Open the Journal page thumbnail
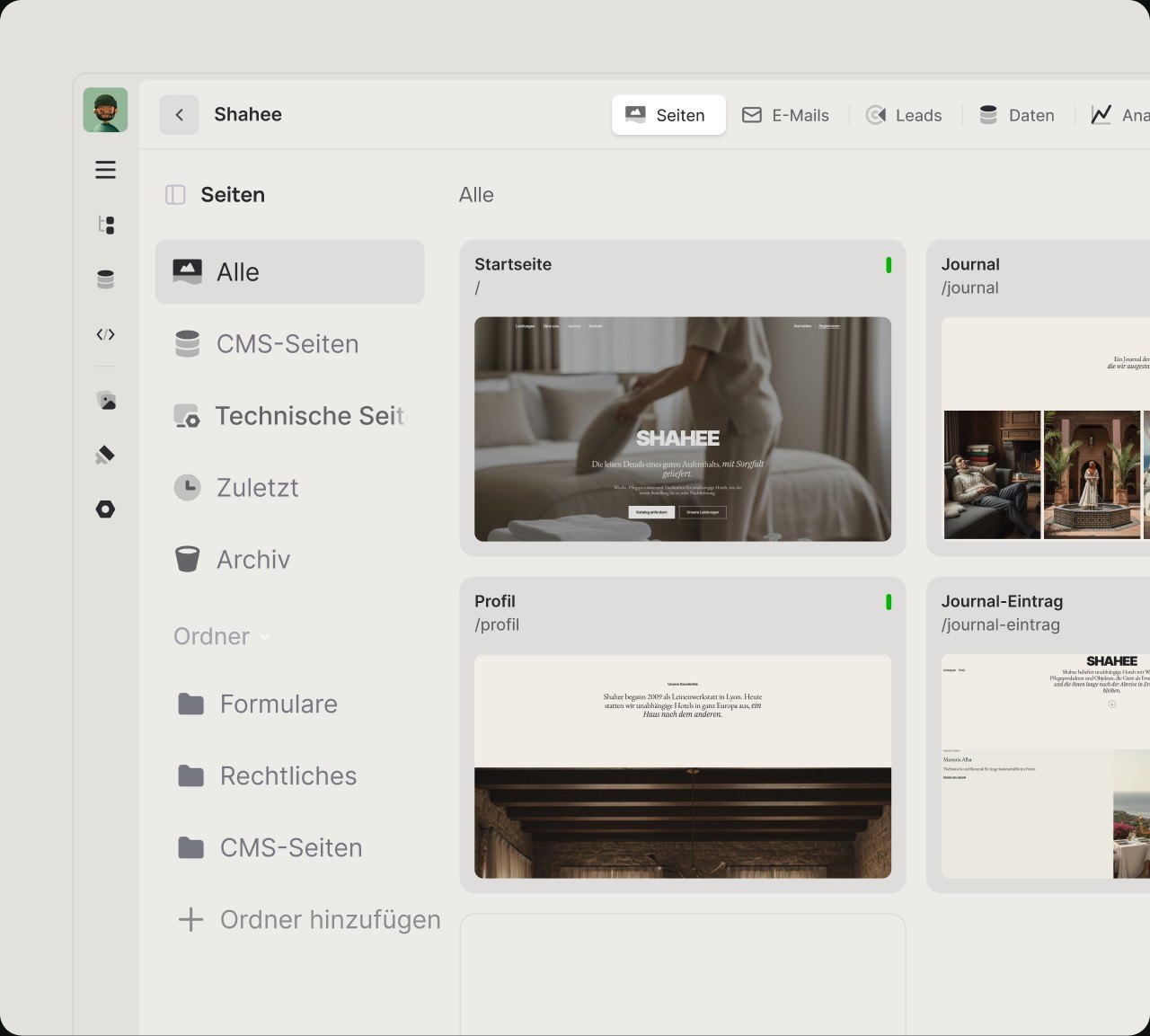 1046,429
